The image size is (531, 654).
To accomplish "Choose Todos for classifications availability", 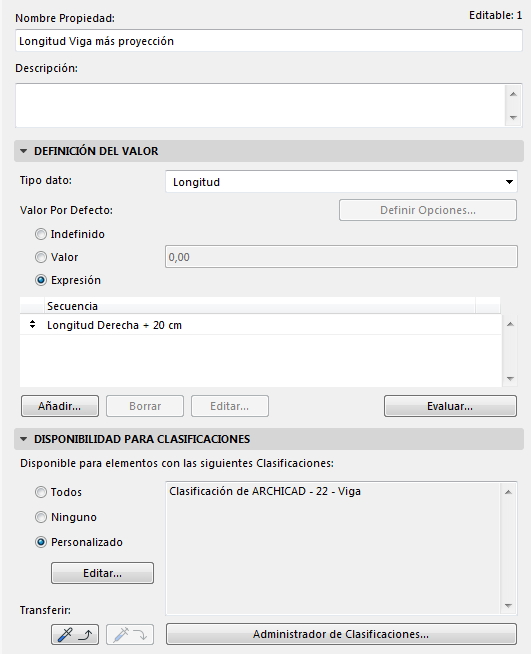I will point(40,492).
